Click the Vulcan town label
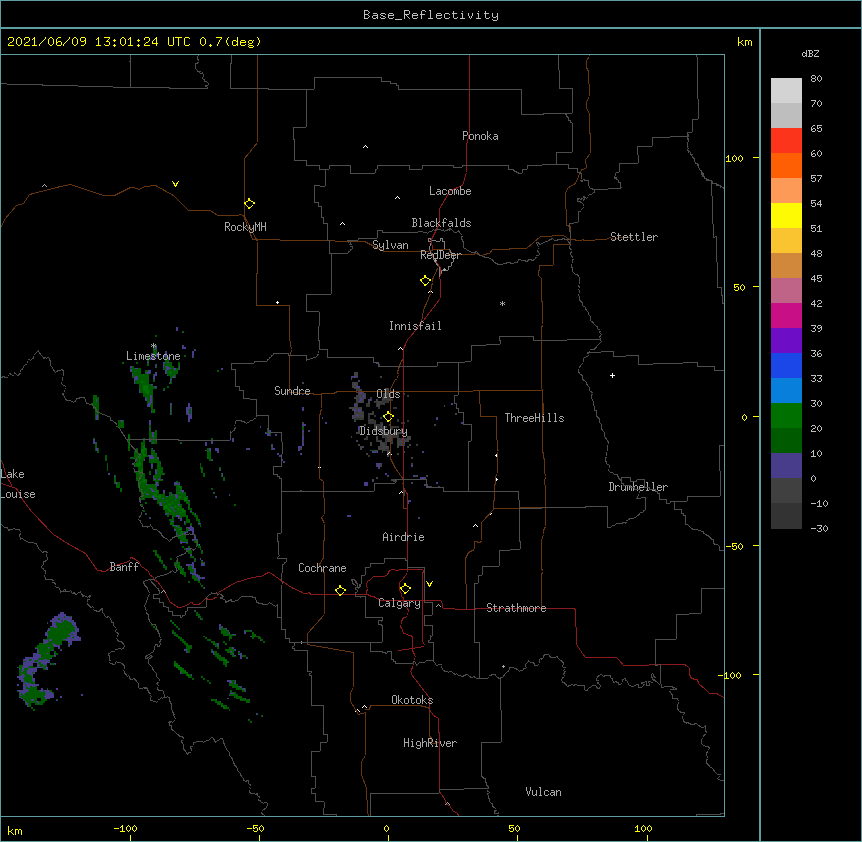 pyautogui.click(x=543, y=792)
